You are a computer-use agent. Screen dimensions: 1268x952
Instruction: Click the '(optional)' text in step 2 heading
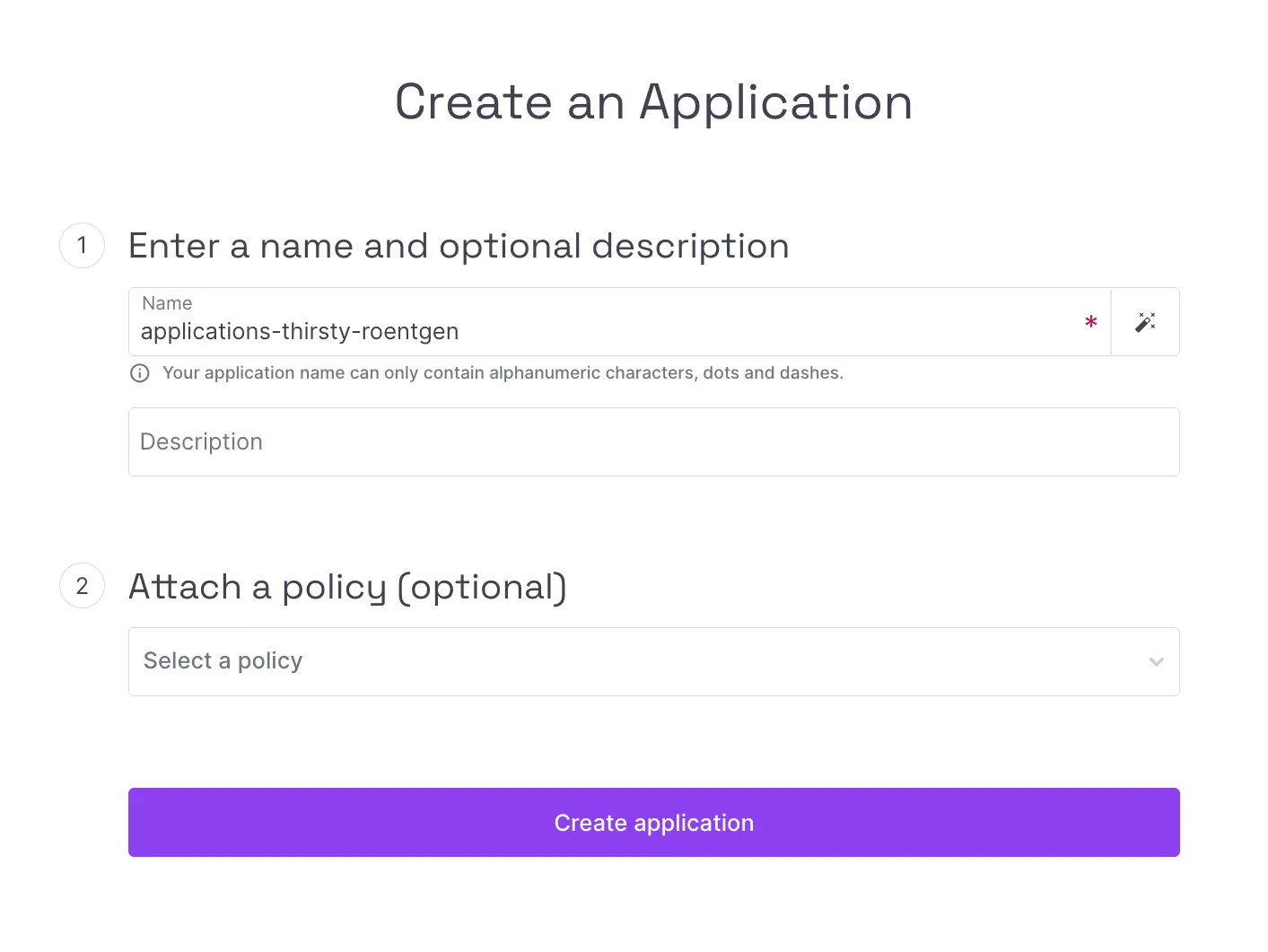(482, 587)
